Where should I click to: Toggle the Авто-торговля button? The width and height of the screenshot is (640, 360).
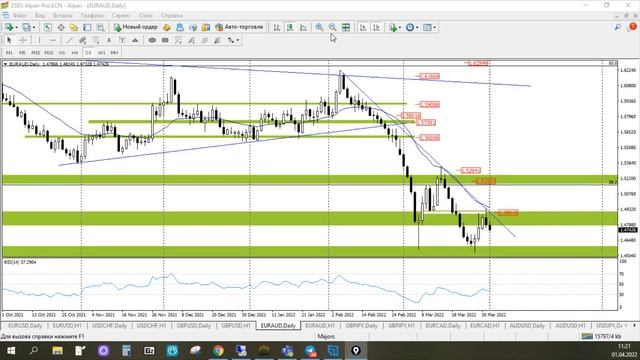tap(239, 27)
